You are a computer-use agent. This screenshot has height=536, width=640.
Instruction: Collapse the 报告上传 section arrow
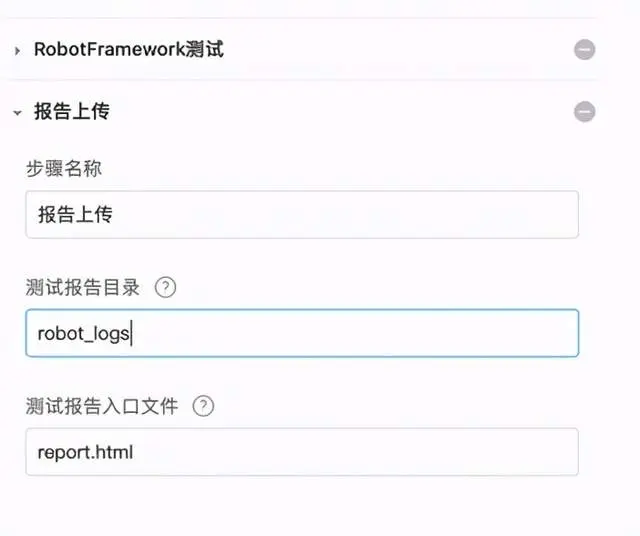pos(17,113)
